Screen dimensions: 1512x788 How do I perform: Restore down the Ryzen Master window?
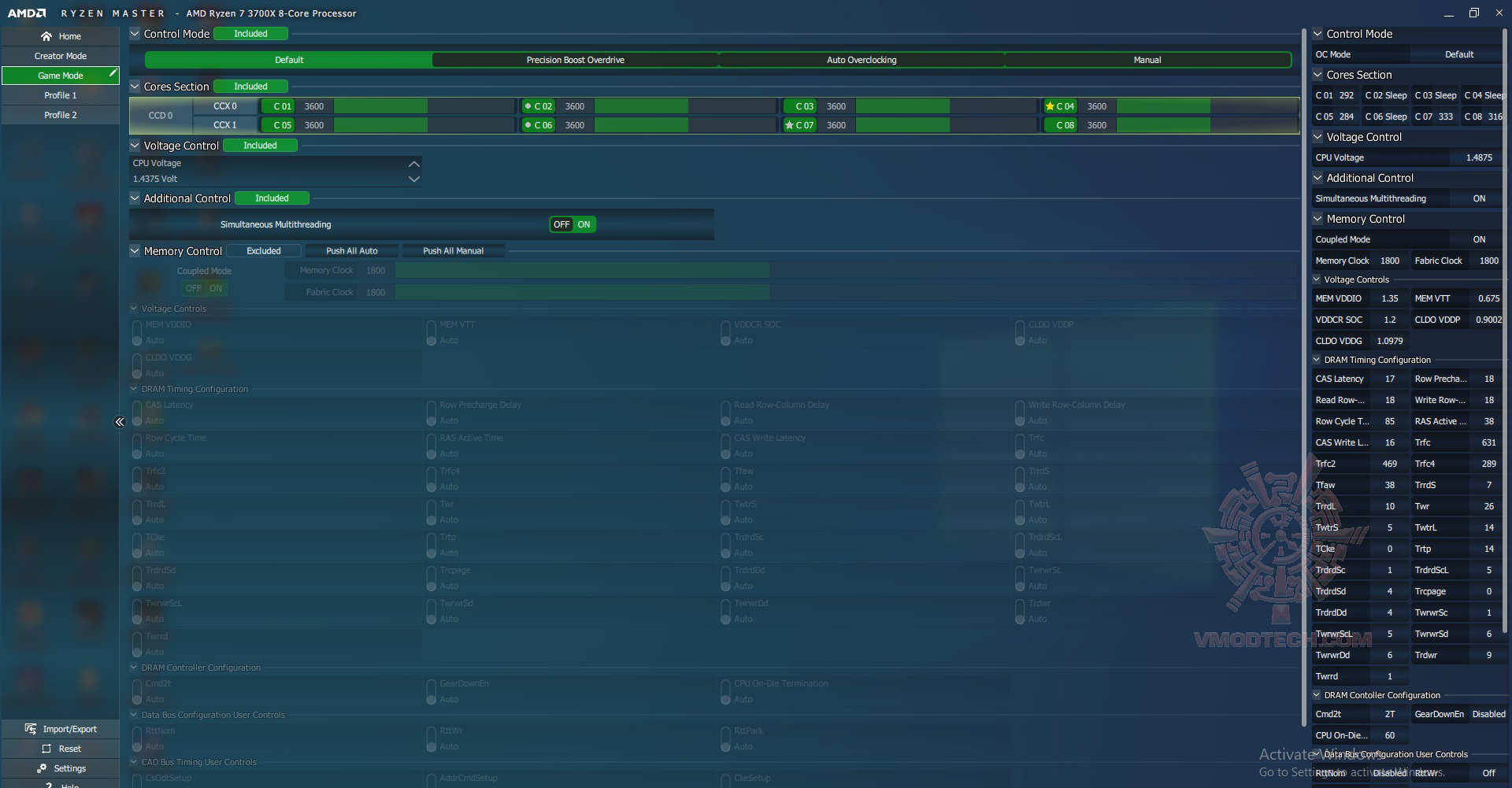1474,13
